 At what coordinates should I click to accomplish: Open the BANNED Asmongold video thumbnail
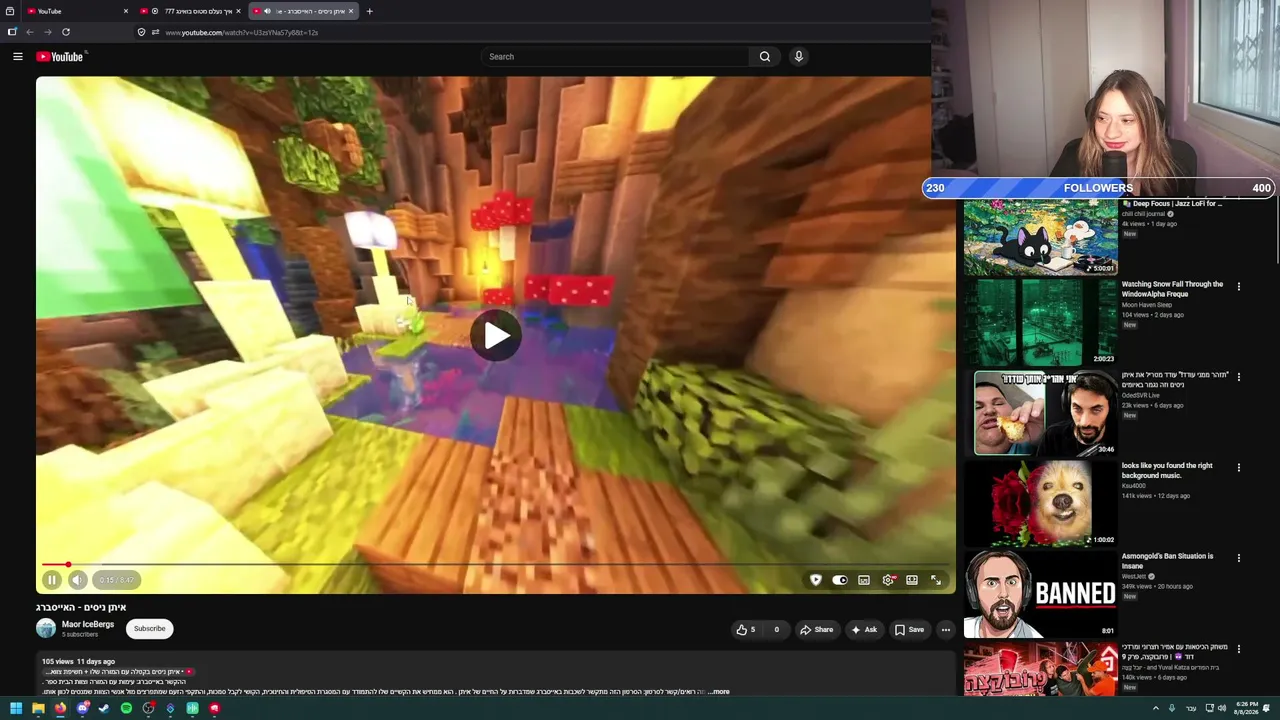pos(1040,594)
